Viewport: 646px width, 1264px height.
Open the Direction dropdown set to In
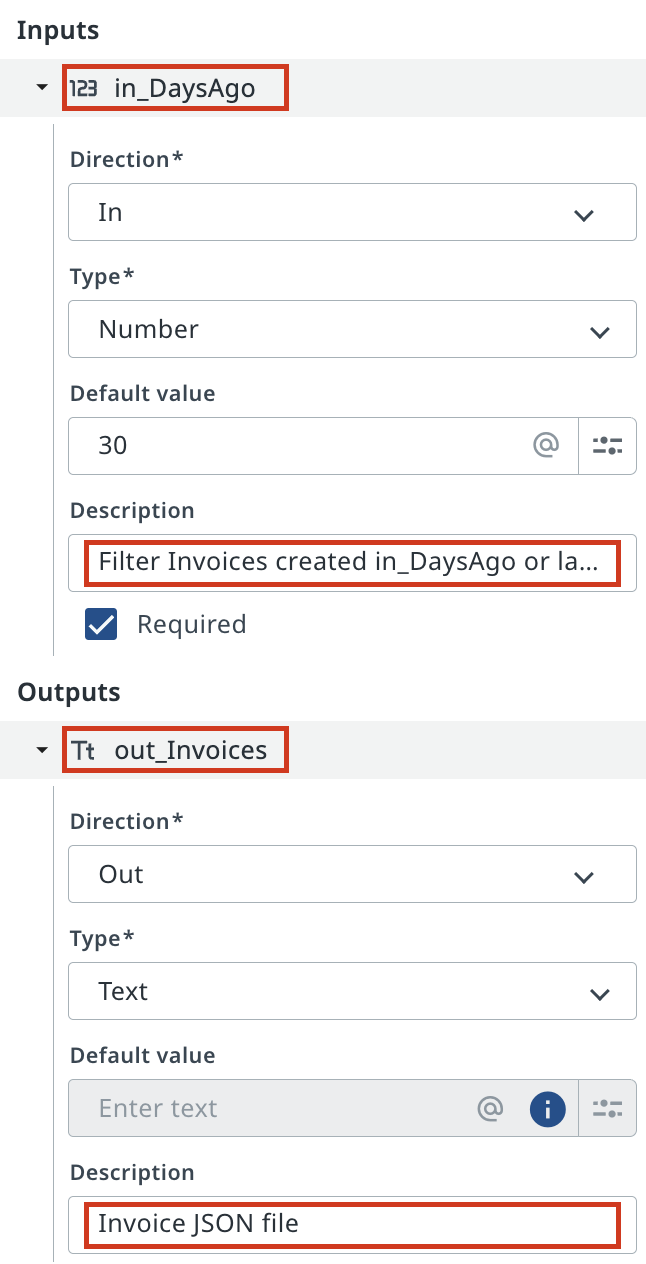tap(352, 212)
